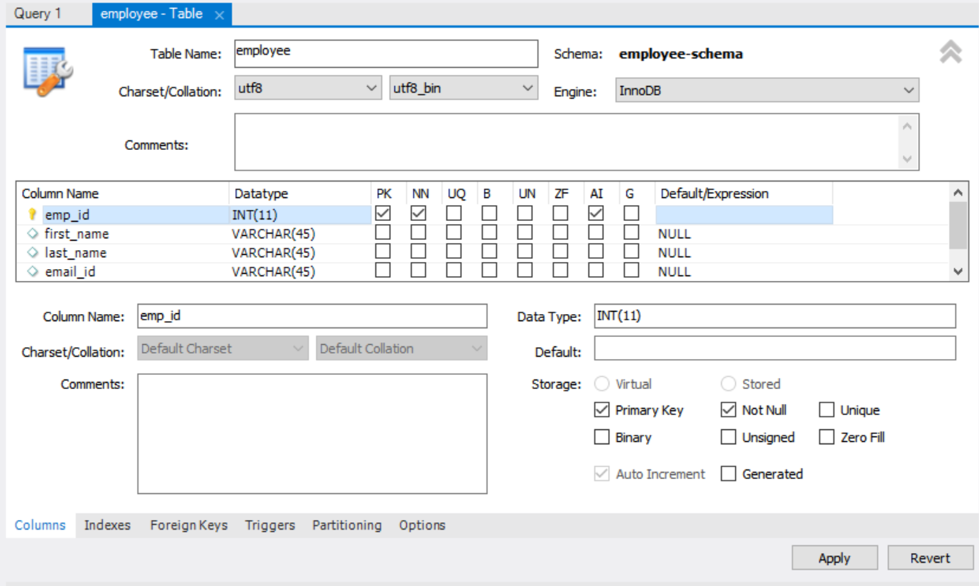Click table comments scroll down arrow
This screenshot has height=586, width=979.
pyautogui.click(x=907, y=159)
